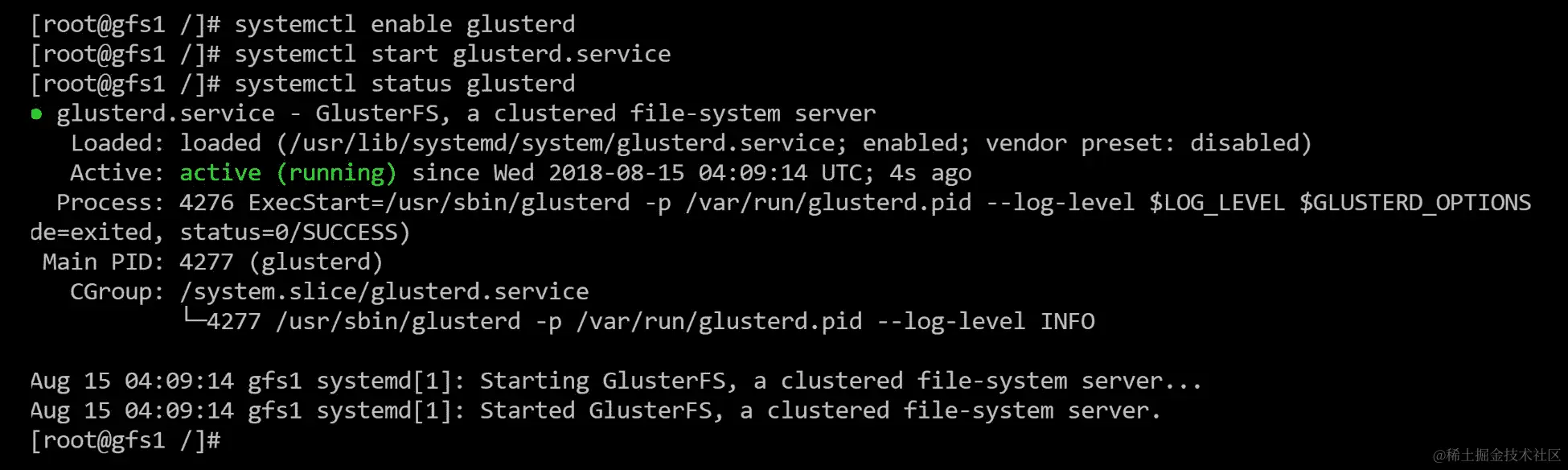Viewport: 1568px width, 470px height.
Task: Click the 'systemctl start glusterd.service' command line
Action: [x=453, y=54]
